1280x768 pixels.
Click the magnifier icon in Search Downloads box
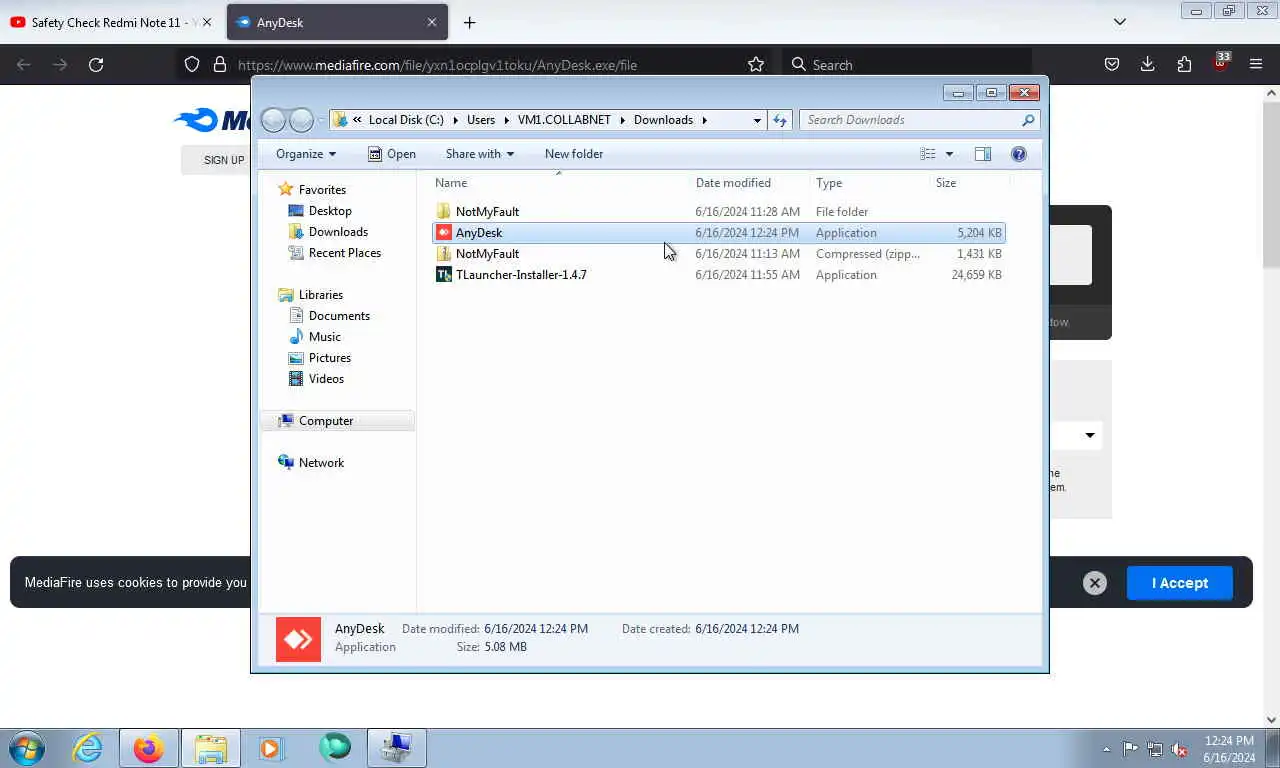1028,120
